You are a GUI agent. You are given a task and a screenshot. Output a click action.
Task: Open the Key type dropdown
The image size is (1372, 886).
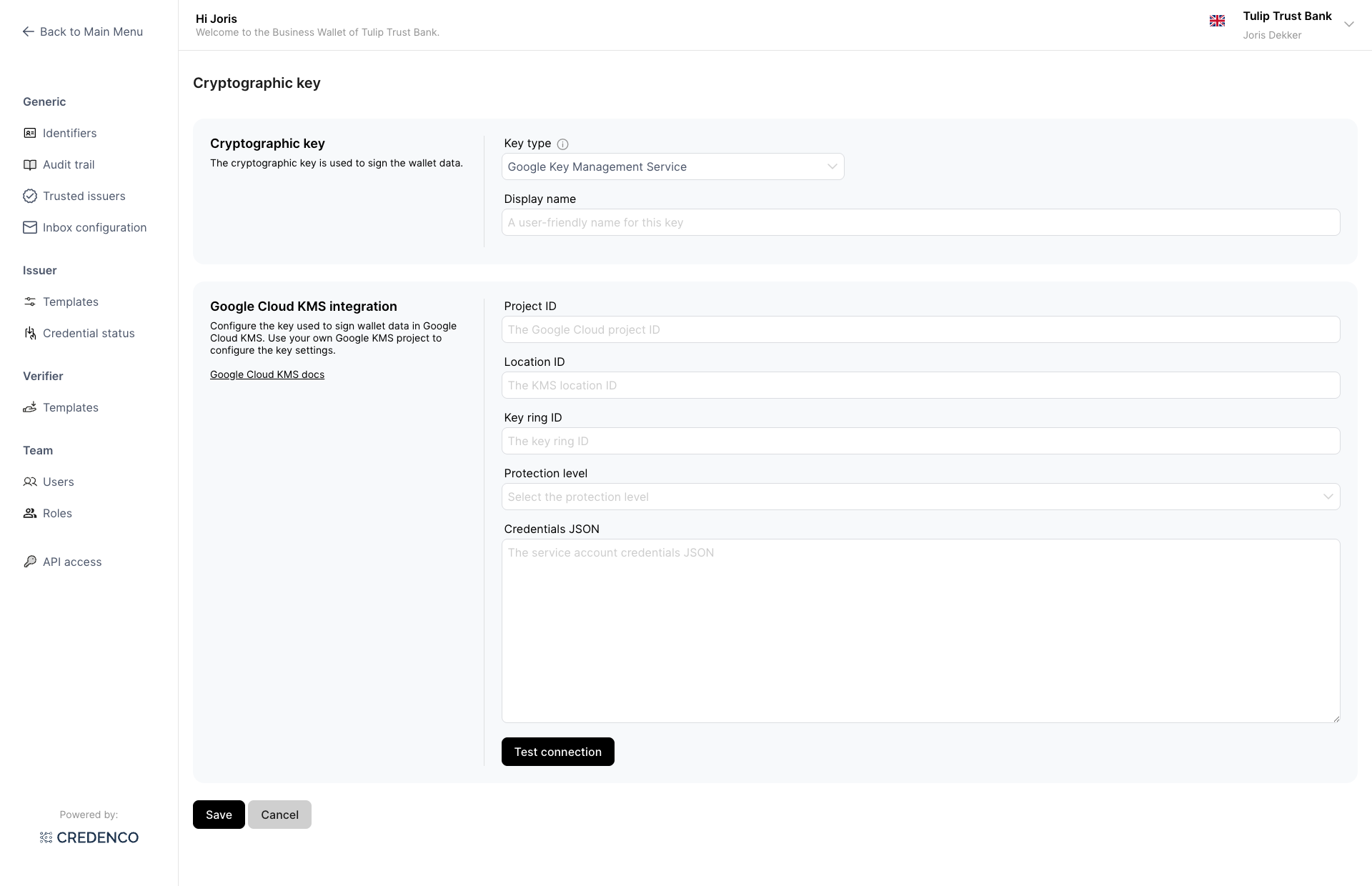(x=672, y=166)
